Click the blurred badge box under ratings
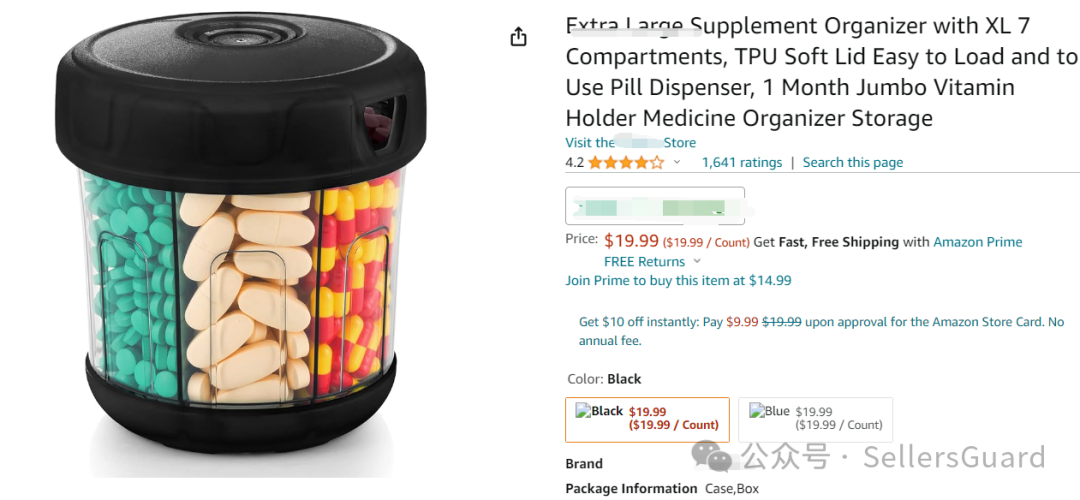1080x500 pixels. pyautogui.click(x=655, y=205)
